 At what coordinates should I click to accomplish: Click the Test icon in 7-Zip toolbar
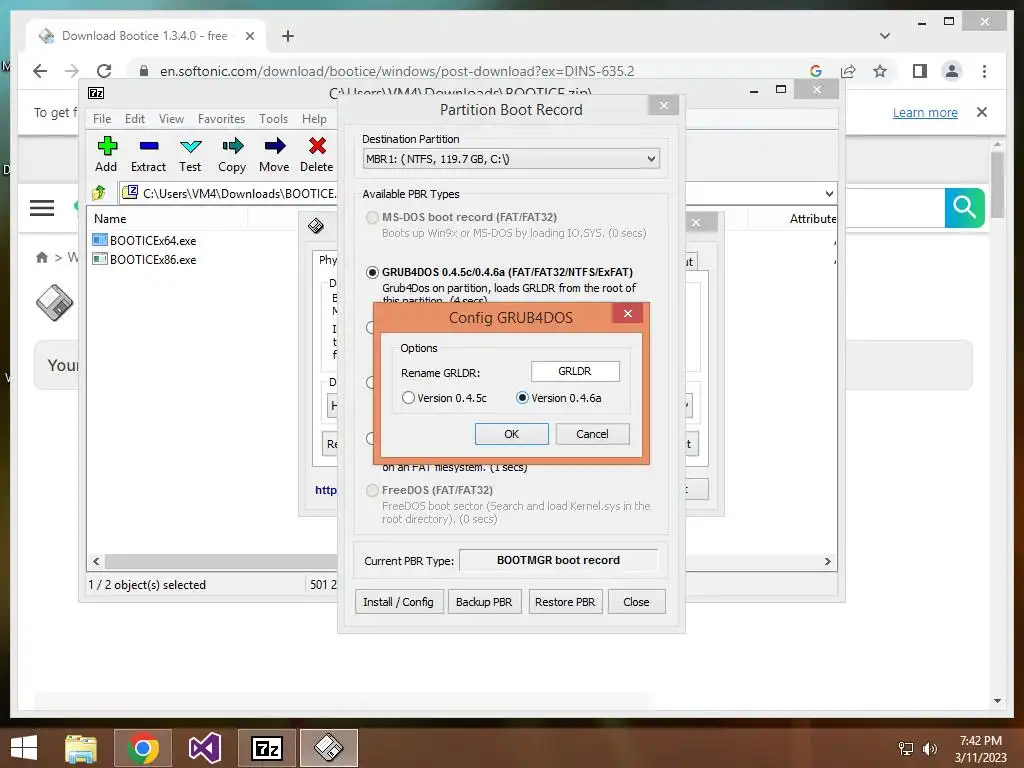tap(191, 146)
